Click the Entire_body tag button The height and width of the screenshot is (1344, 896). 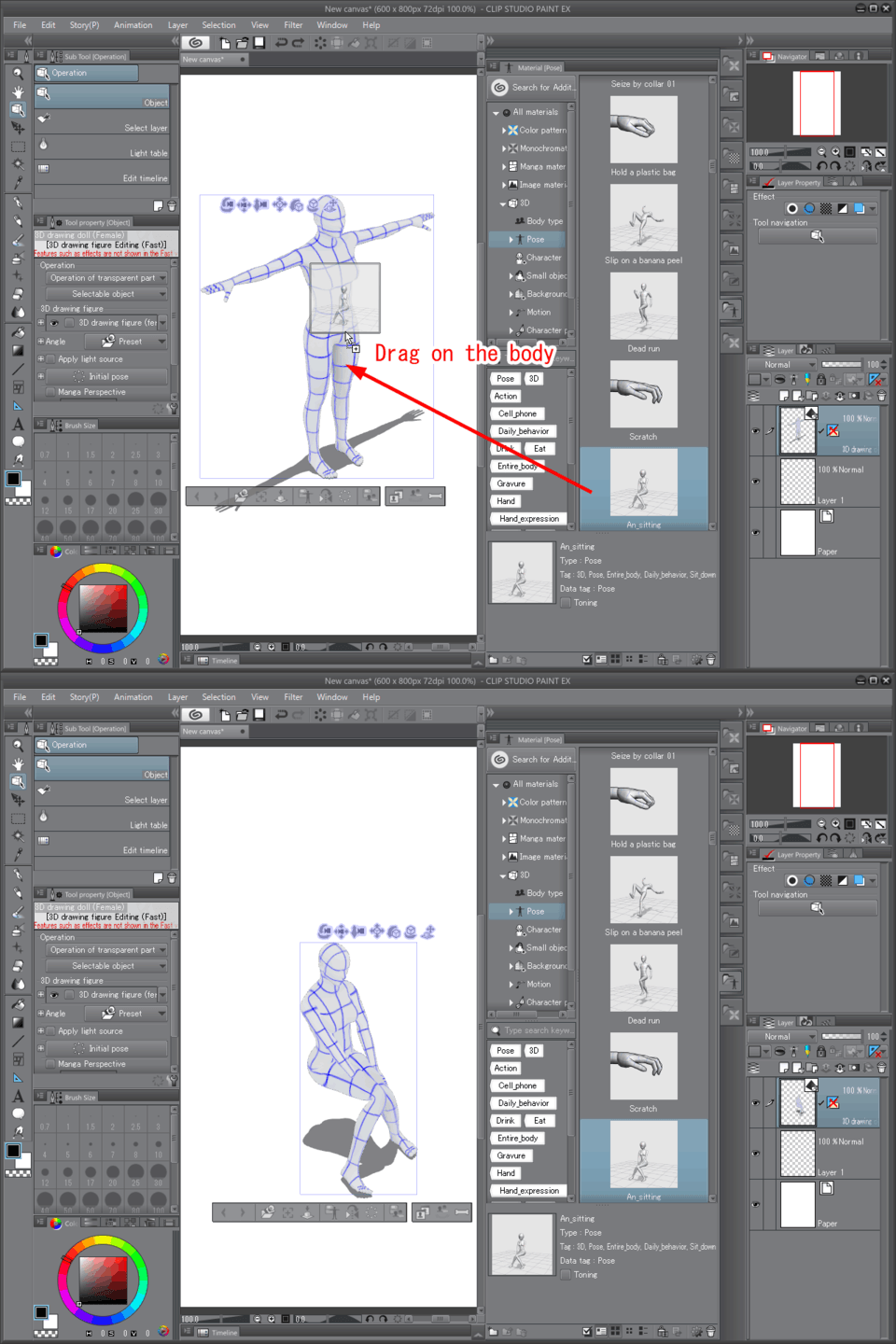pos(519,466)
